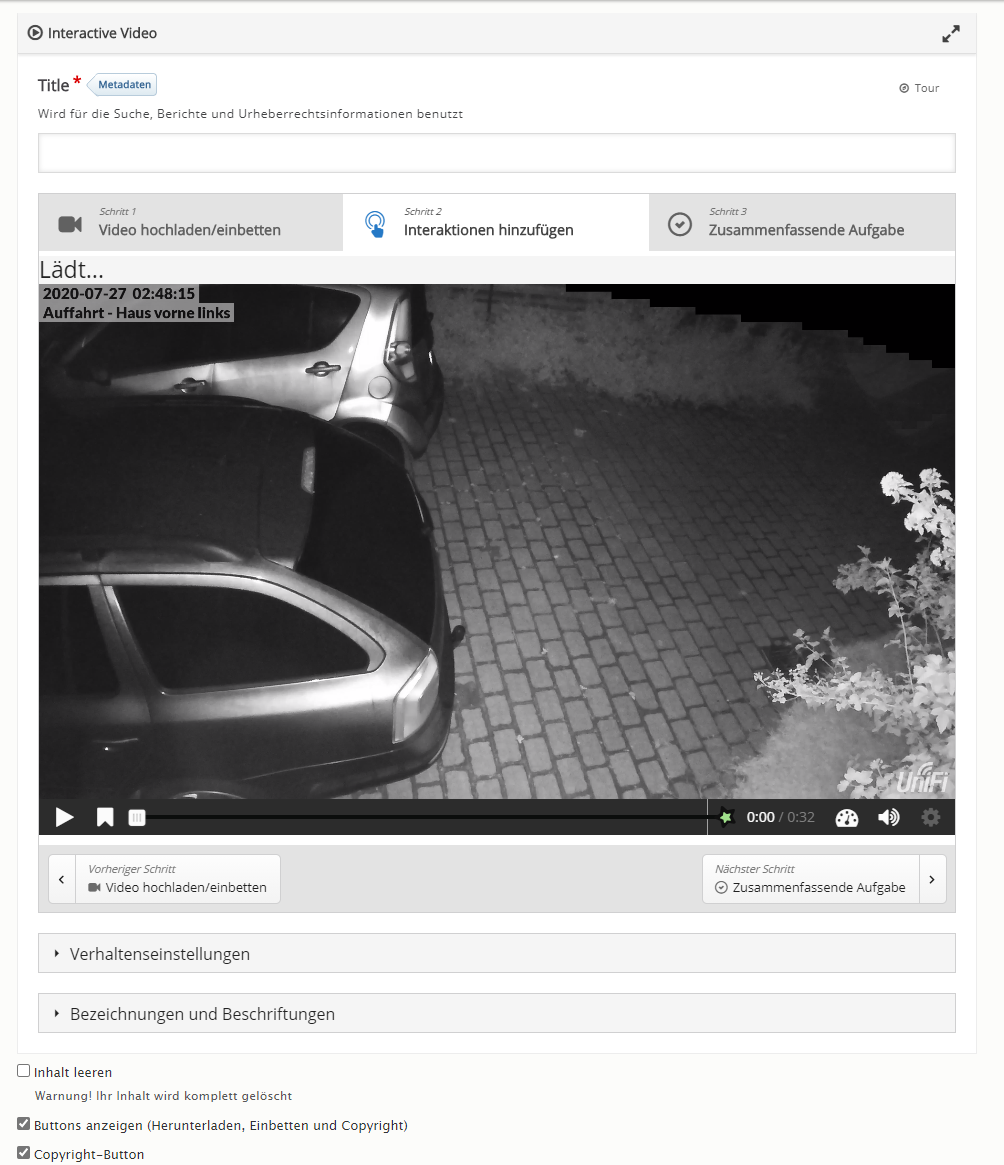Click the Metadaten button
Screen dimensions: 1004x1165
tap(123, 85)
